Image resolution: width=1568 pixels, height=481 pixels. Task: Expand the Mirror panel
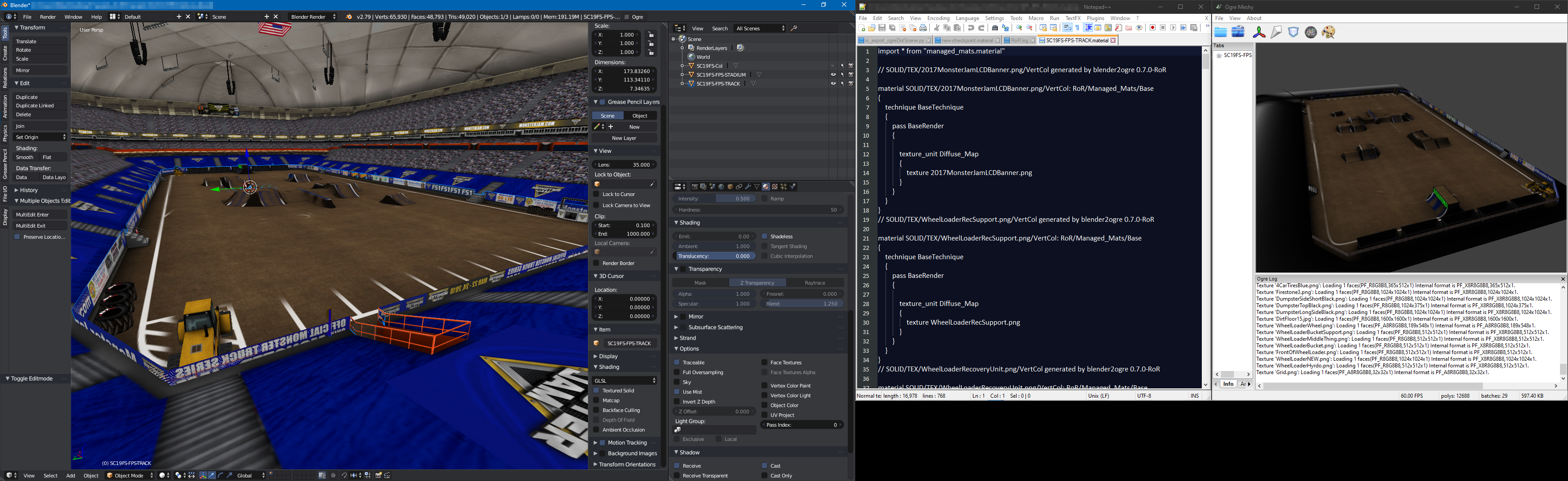(x=676, y=317)
